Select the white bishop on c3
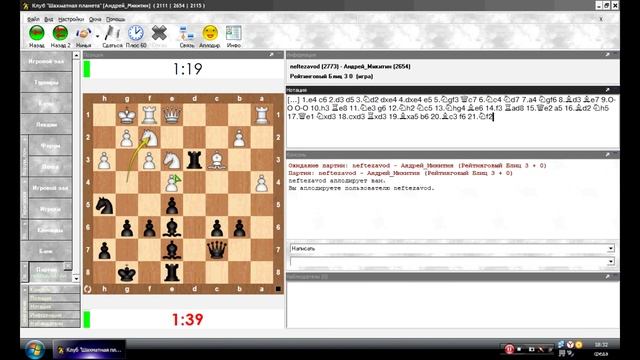640x360 pixels. (x=217, y=160)
